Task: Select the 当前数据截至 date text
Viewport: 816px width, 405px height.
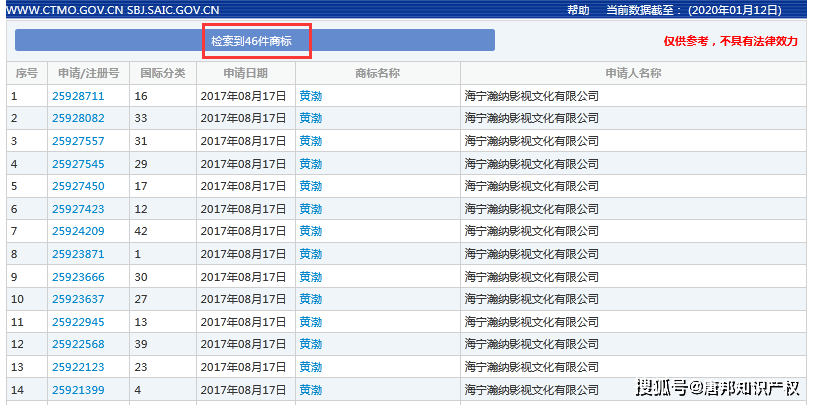Action: pos(694,10)
